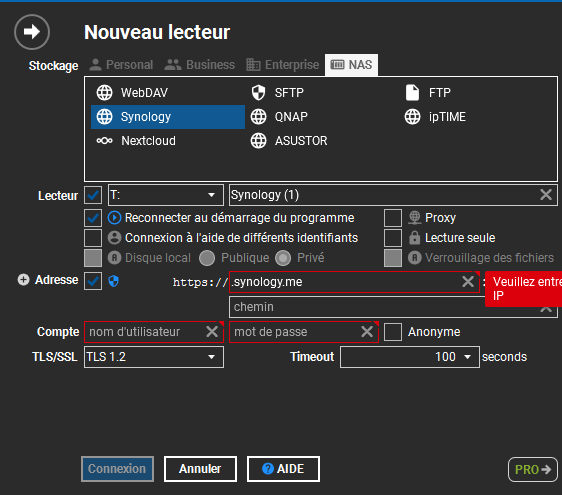Click the Connexion button

pos(117,469)
